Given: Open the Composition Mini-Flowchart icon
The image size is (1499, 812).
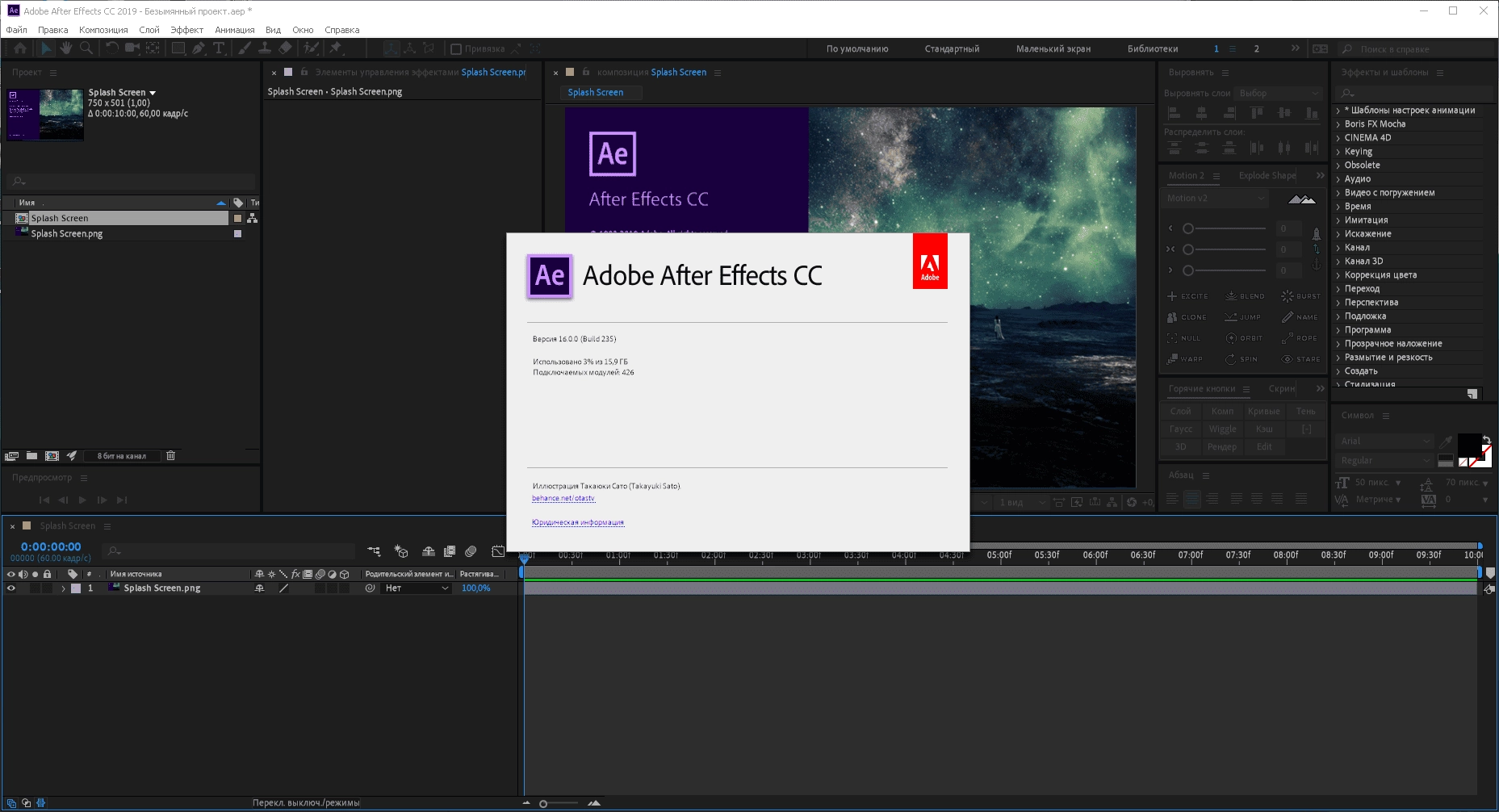Looking at the screenshot, I should (374, 551).
